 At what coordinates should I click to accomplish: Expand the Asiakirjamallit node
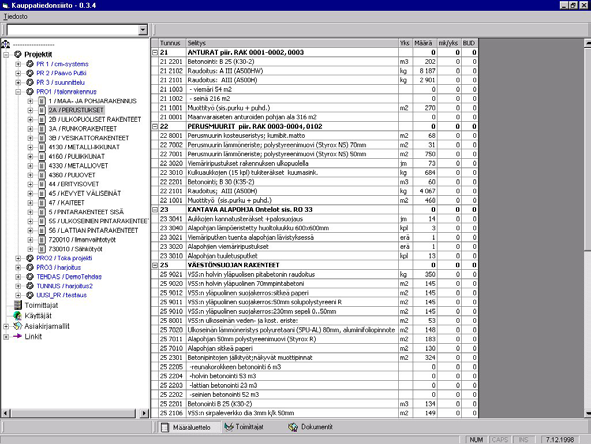tap(6, 326)
